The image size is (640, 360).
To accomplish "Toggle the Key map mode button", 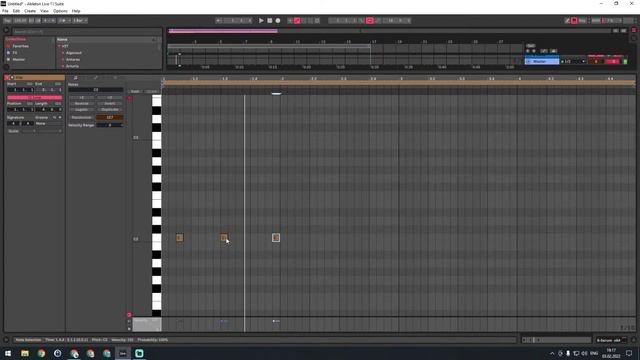I will tap(582, 20).
